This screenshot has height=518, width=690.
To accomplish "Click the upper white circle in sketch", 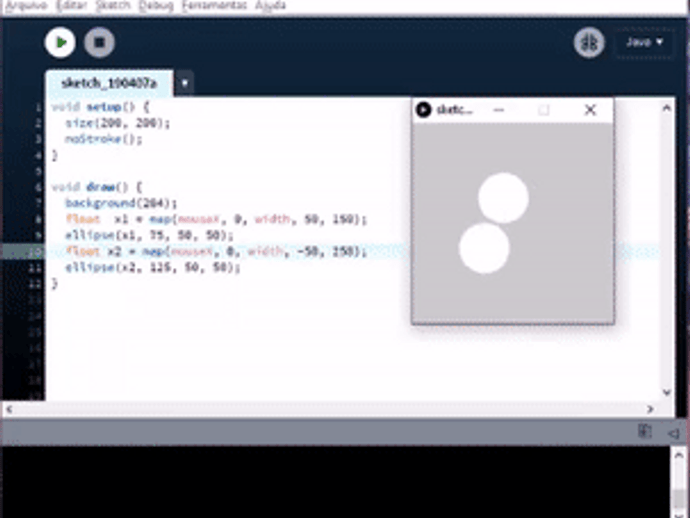I will tap(503, 198).
